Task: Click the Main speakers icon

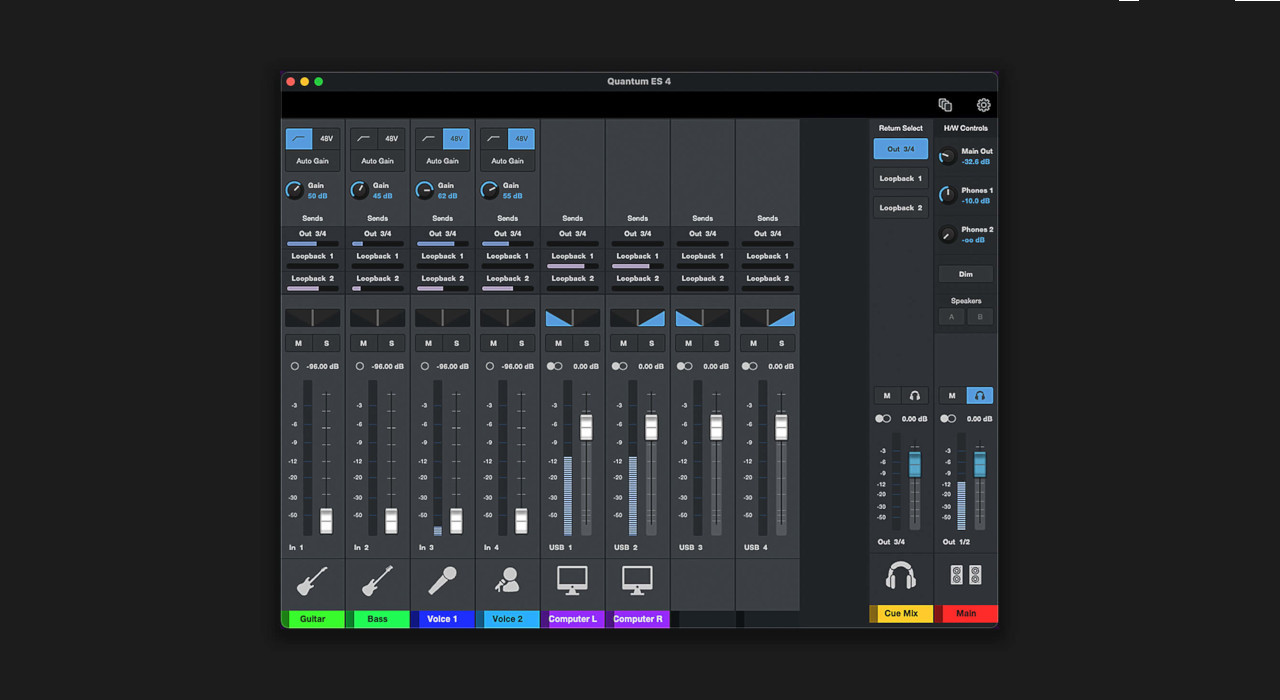Action: [966, 576]
